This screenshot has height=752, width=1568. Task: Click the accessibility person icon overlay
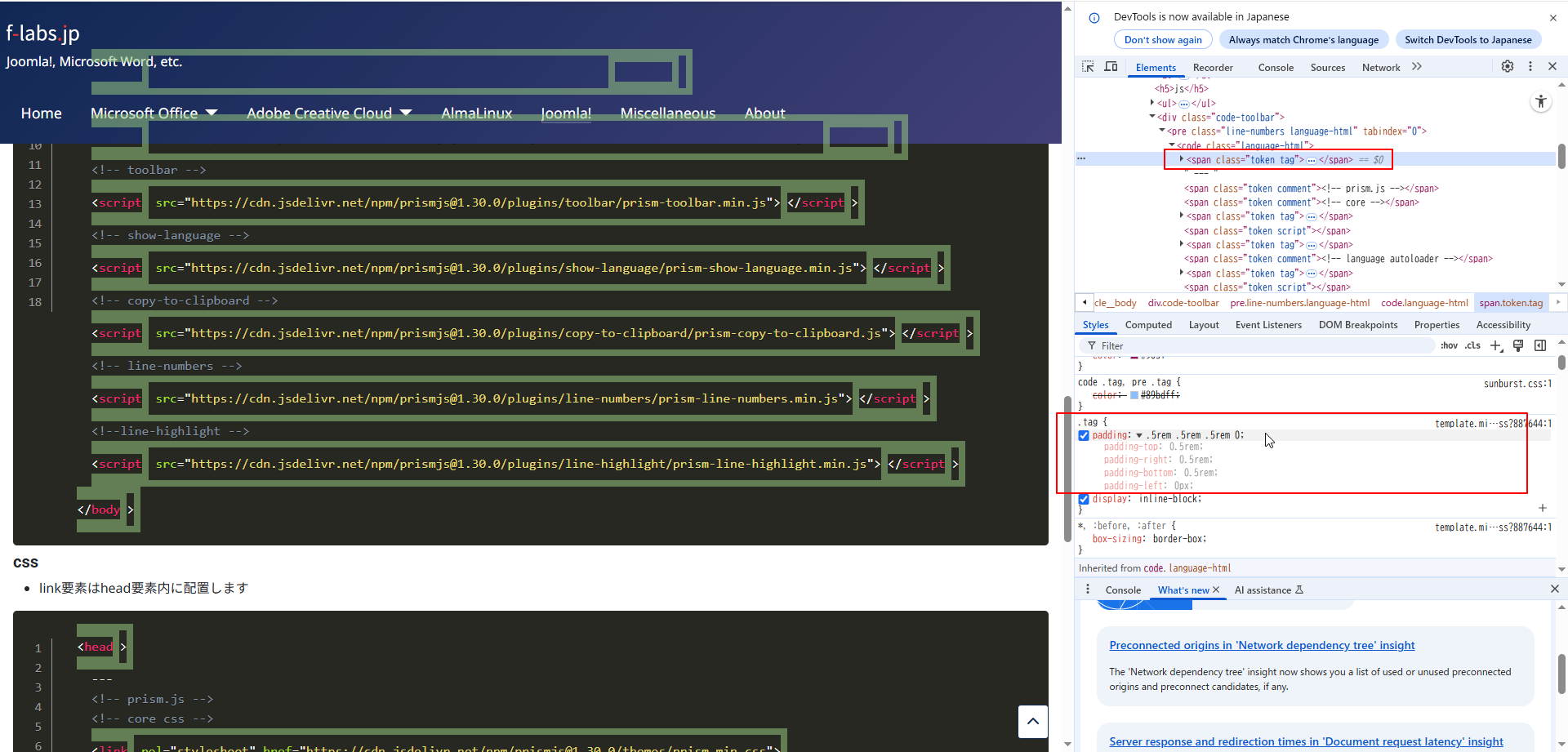tap(1541, 101)
